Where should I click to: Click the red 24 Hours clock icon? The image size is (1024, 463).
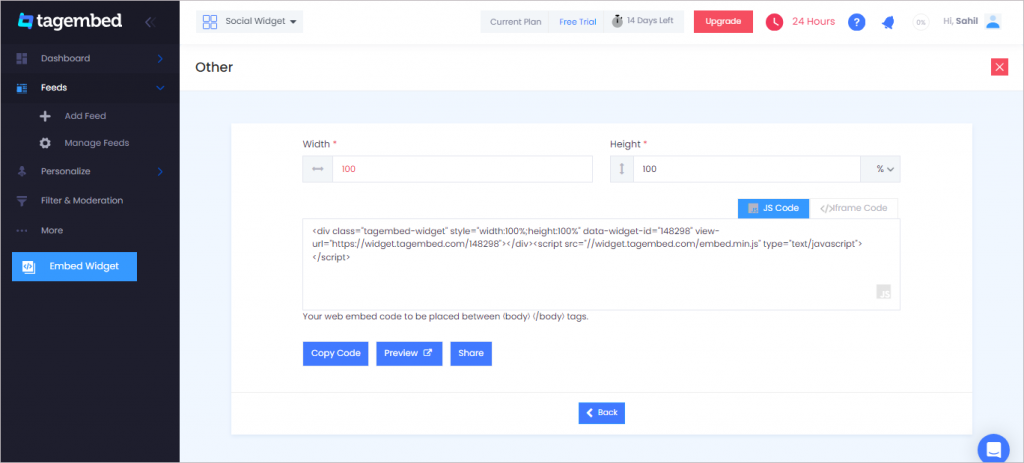(x=775, y=22)
